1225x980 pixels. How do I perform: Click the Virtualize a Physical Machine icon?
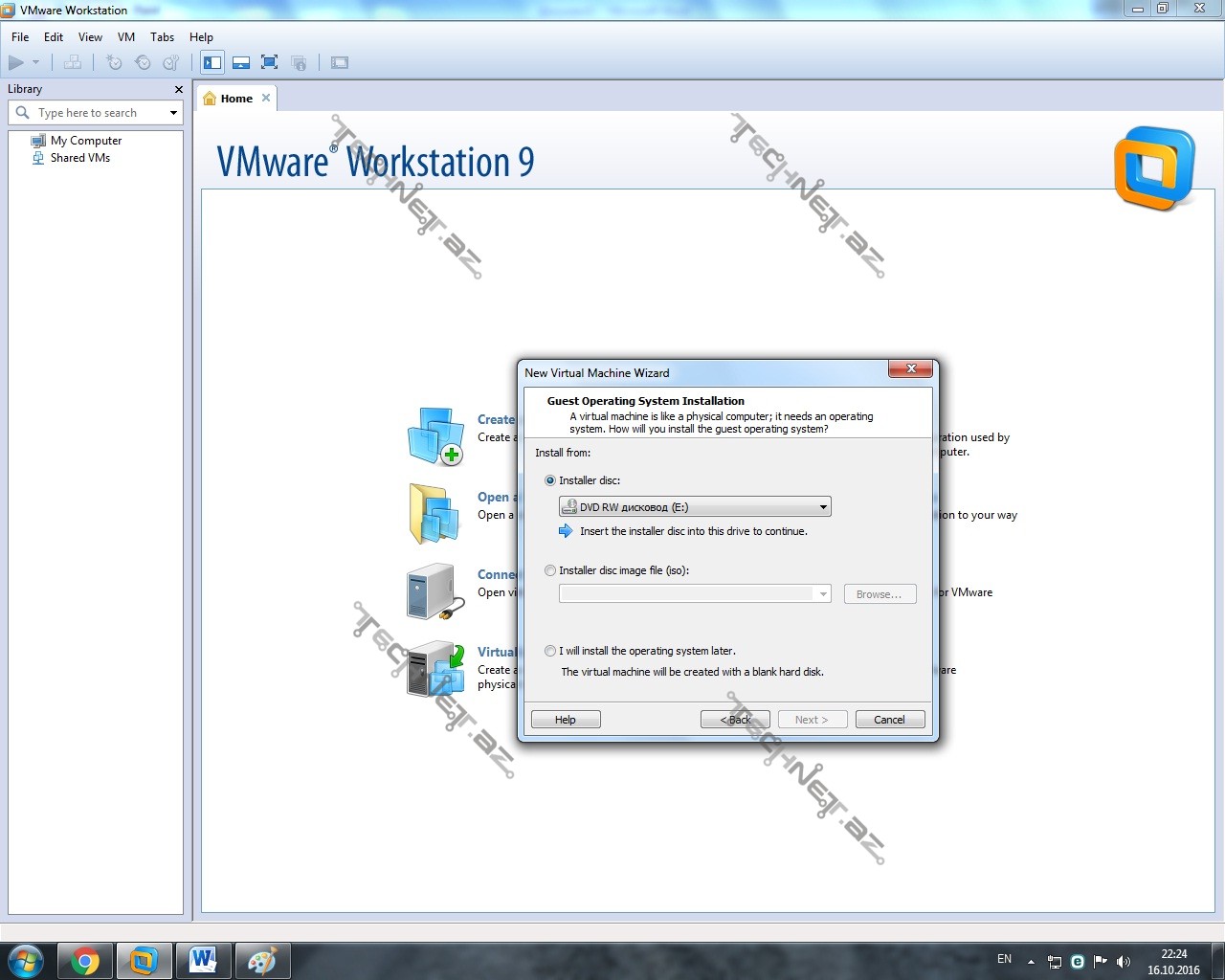point(435,669)
